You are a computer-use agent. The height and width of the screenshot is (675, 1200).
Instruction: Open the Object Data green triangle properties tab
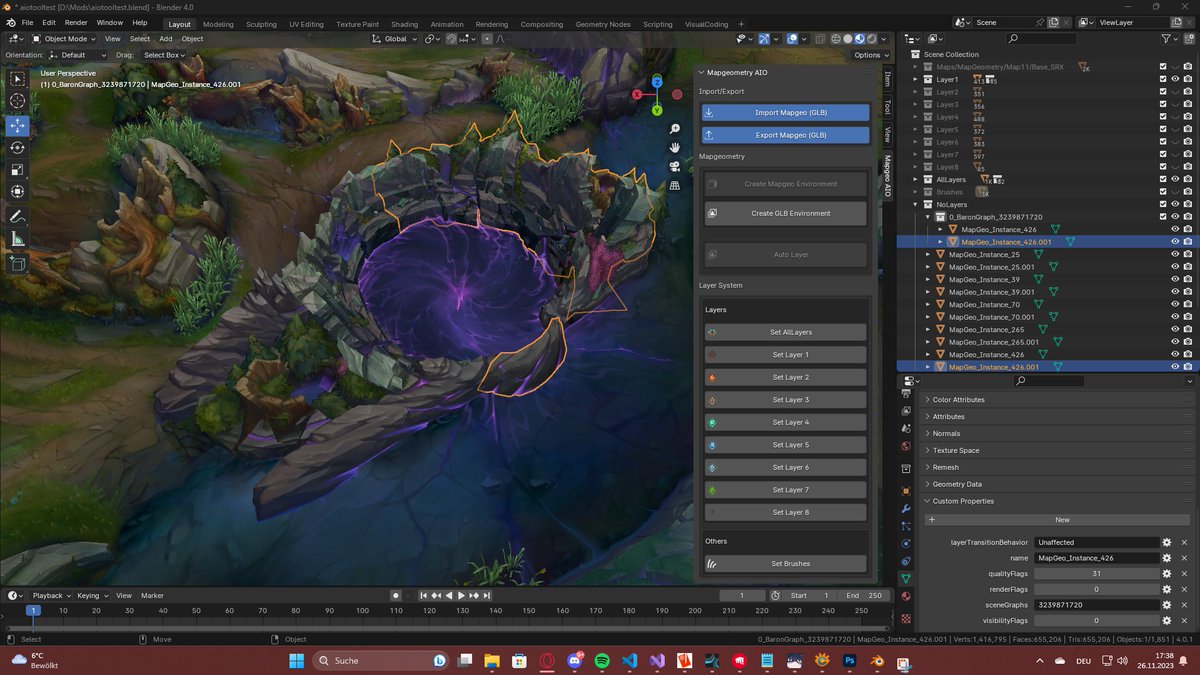906,578
